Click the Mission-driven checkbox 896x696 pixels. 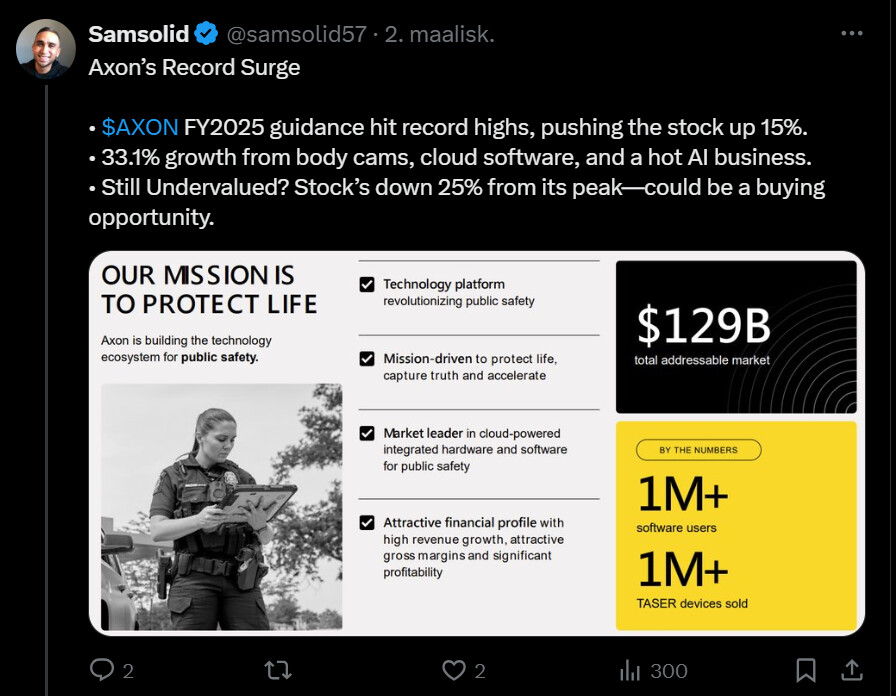pos(367,359)
